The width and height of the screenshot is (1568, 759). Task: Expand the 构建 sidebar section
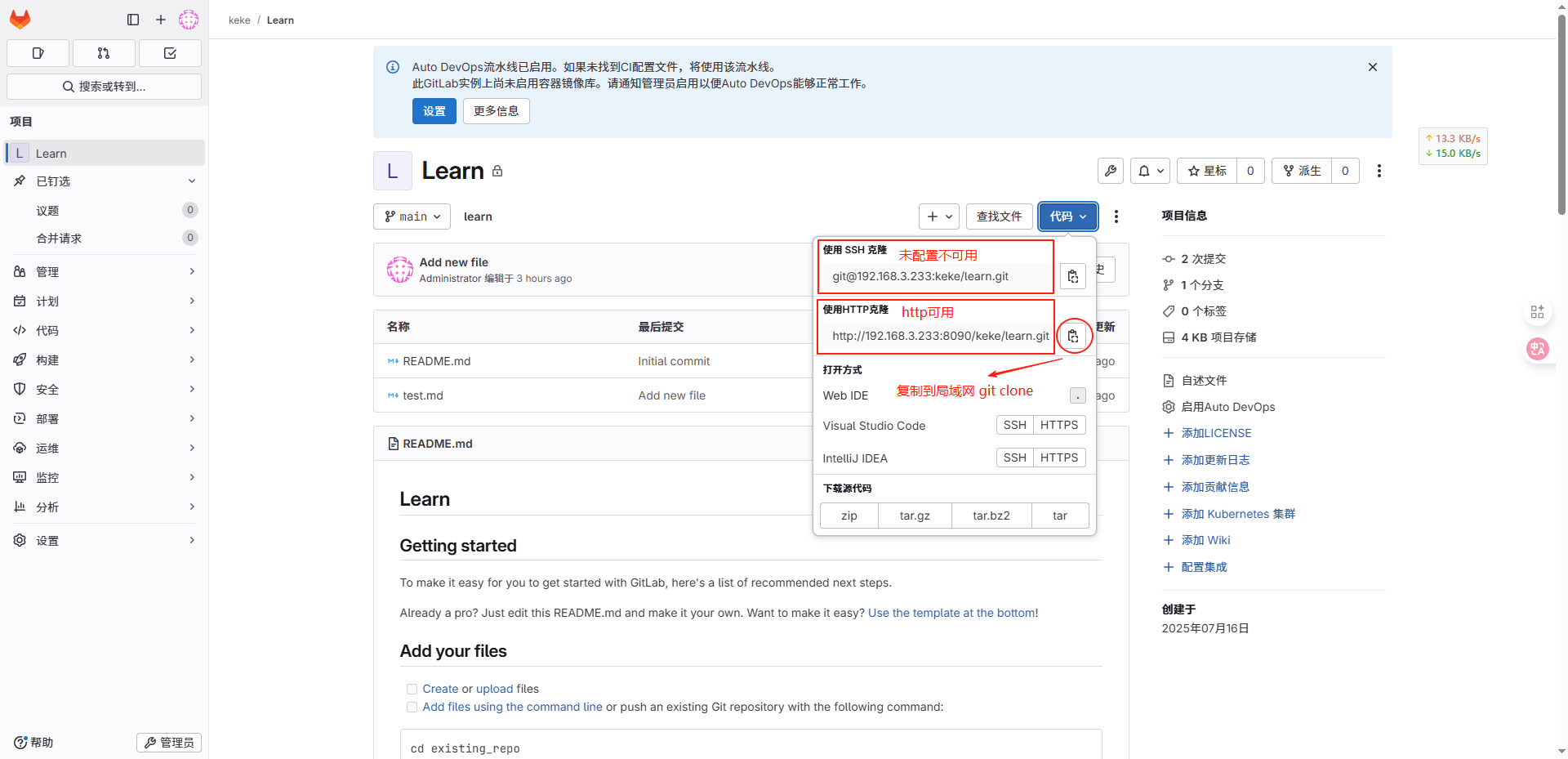(x=104, y=360)
